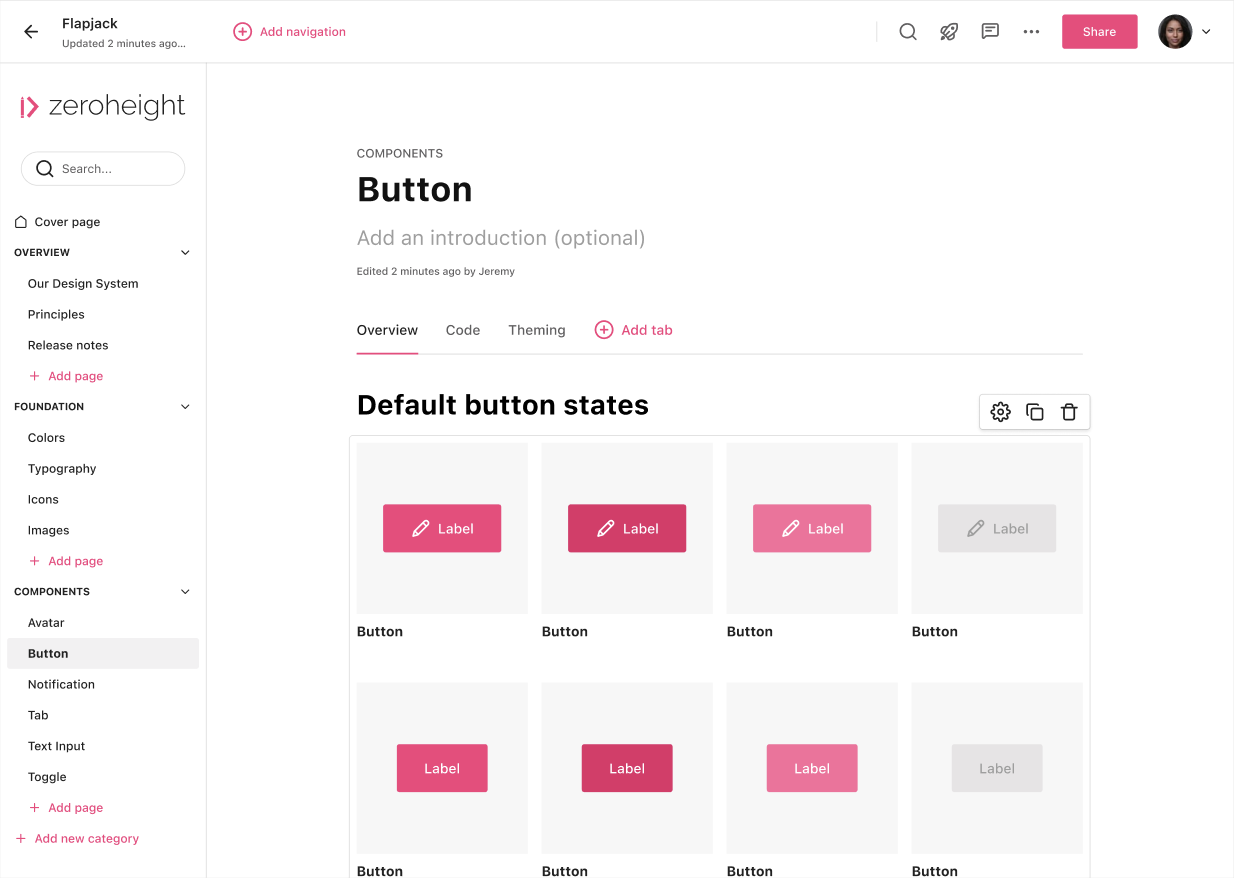Click the pink Share button
1234x878 pixels.
point(1099,32)
